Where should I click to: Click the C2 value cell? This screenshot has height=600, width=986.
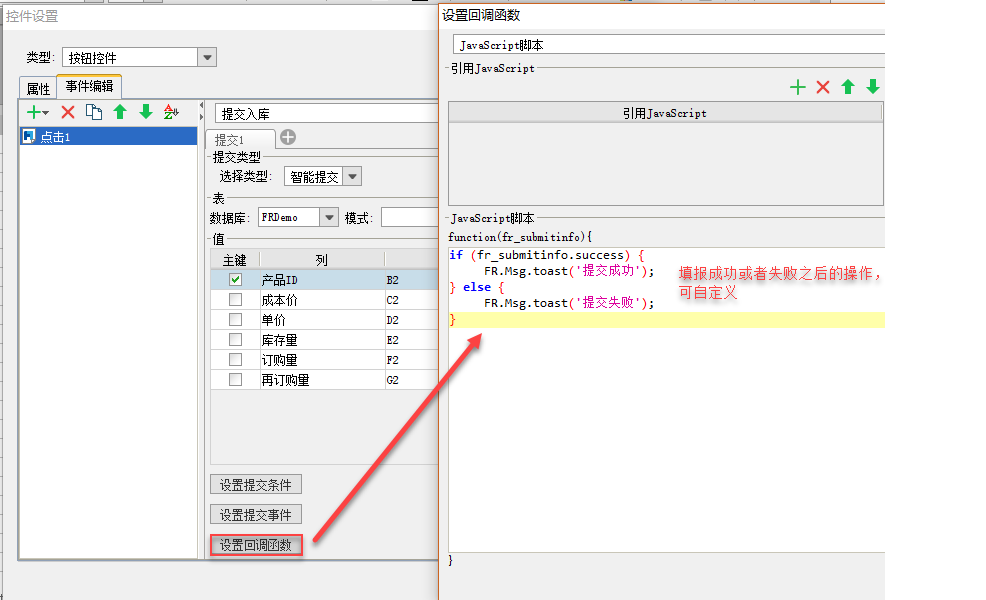coord(411,299)
